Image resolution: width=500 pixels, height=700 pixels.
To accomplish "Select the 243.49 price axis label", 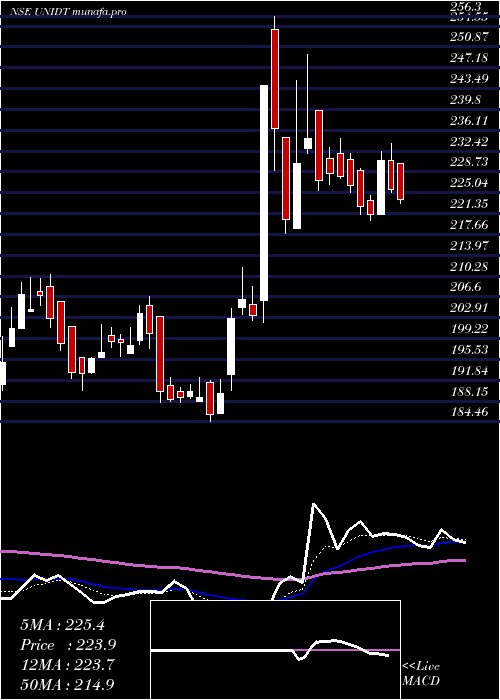I will [x=468, y=79].
